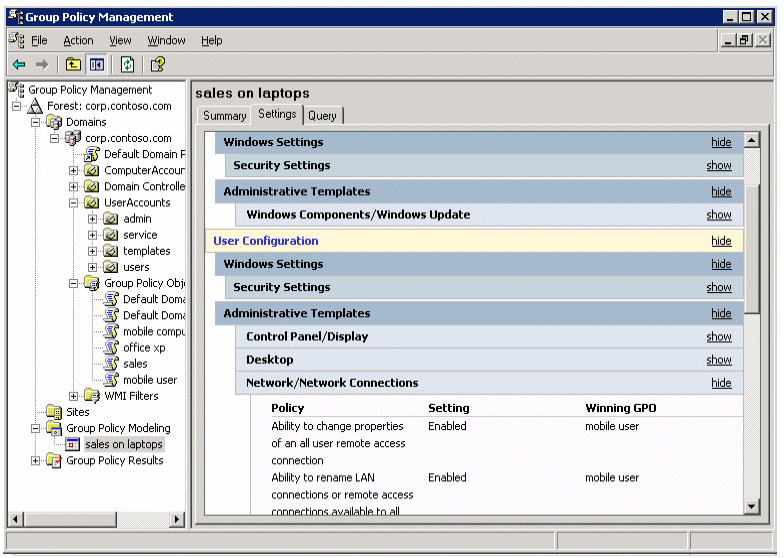This screenshot has width=784, height=558.
Task: Open the Action menu
Action: coord(78,41)
